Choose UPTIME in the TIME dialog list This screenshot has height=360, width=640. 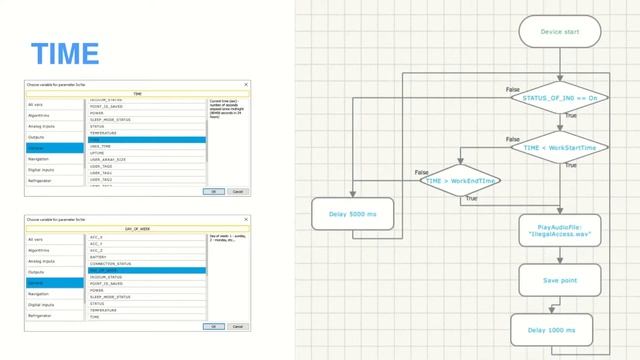pos(147,153)
